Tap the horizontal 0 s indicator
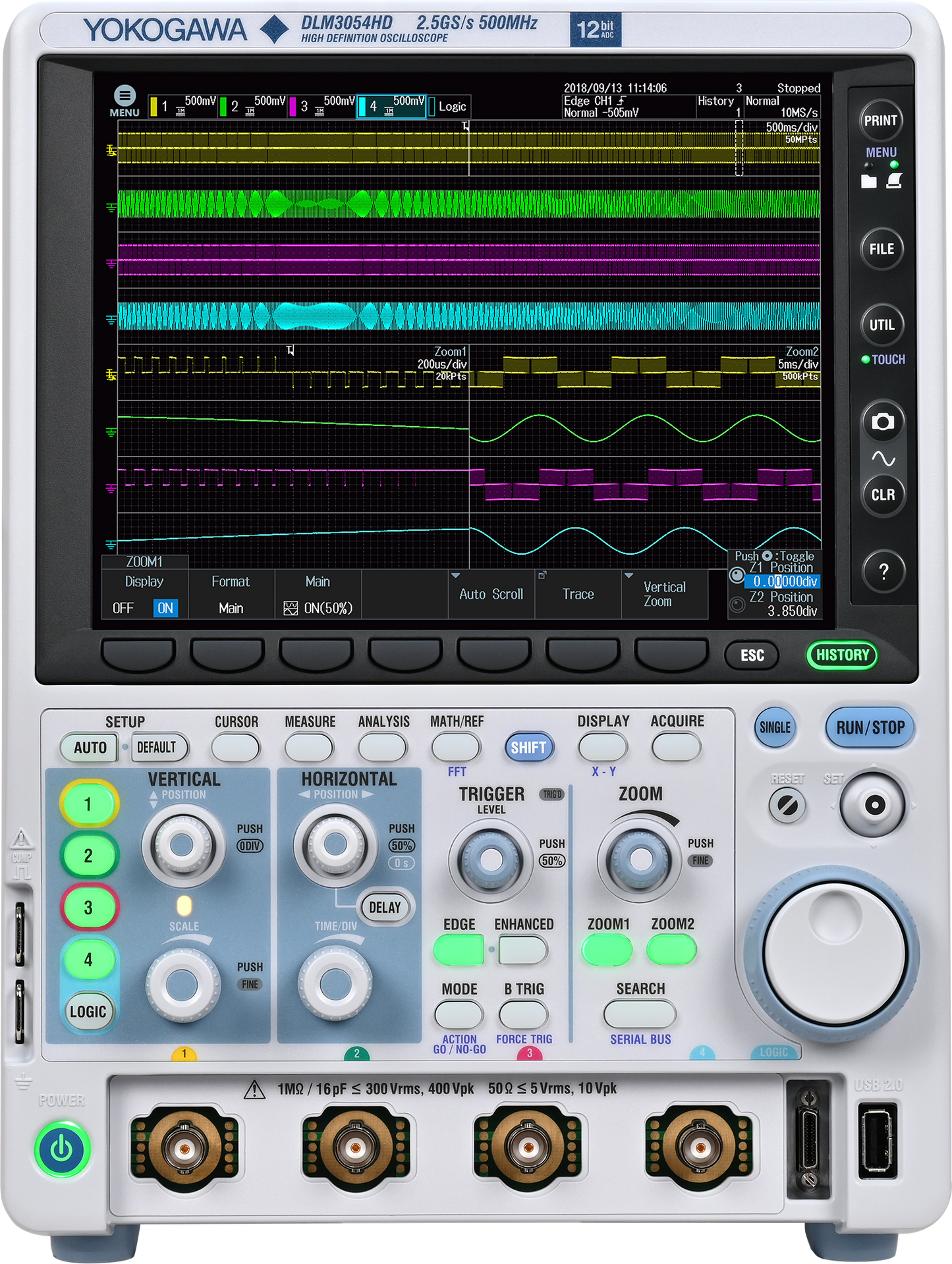 pyautogui.click(x=401, y=863)
